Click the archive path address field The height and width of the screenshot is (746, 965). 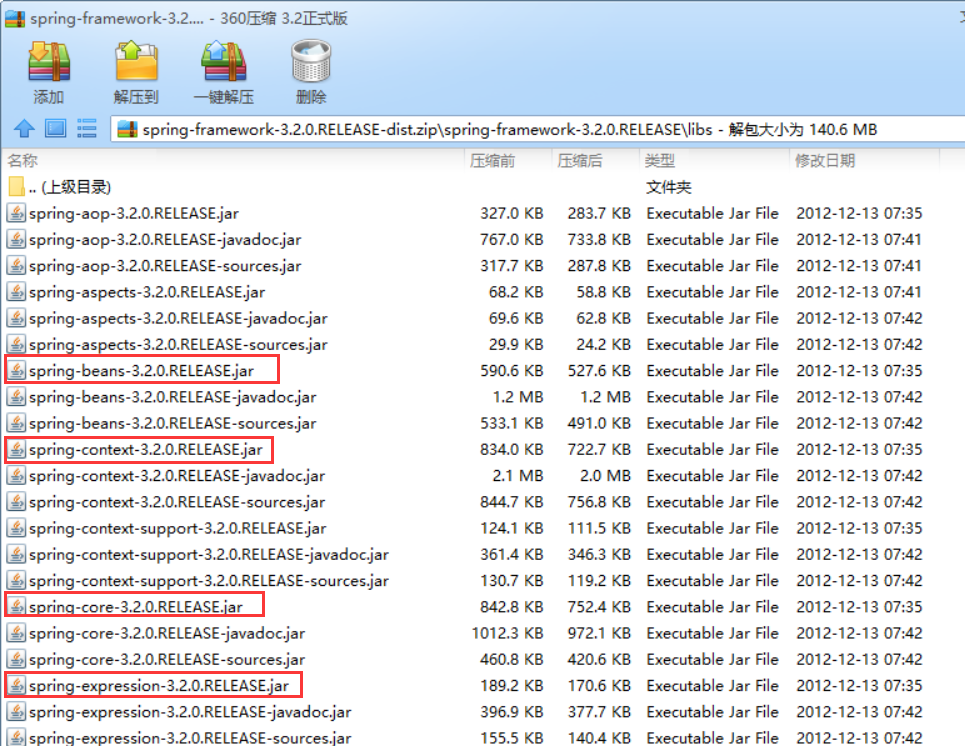tap(538, 129)
